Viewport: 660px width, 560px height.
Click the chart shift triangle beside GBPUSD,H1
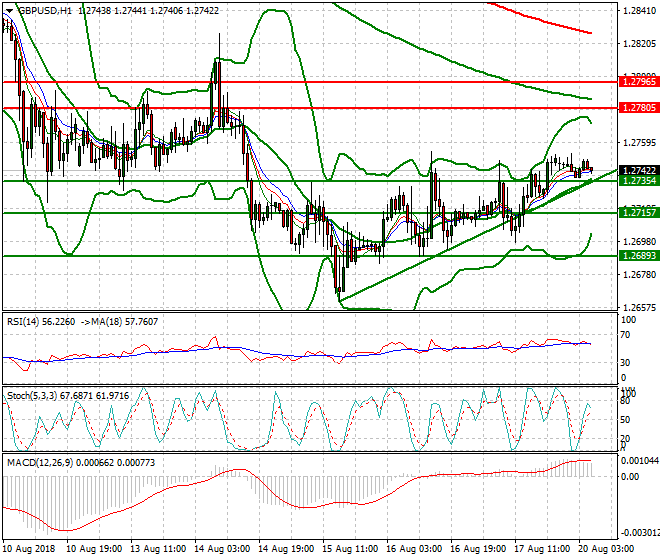(x=7, y=10)
